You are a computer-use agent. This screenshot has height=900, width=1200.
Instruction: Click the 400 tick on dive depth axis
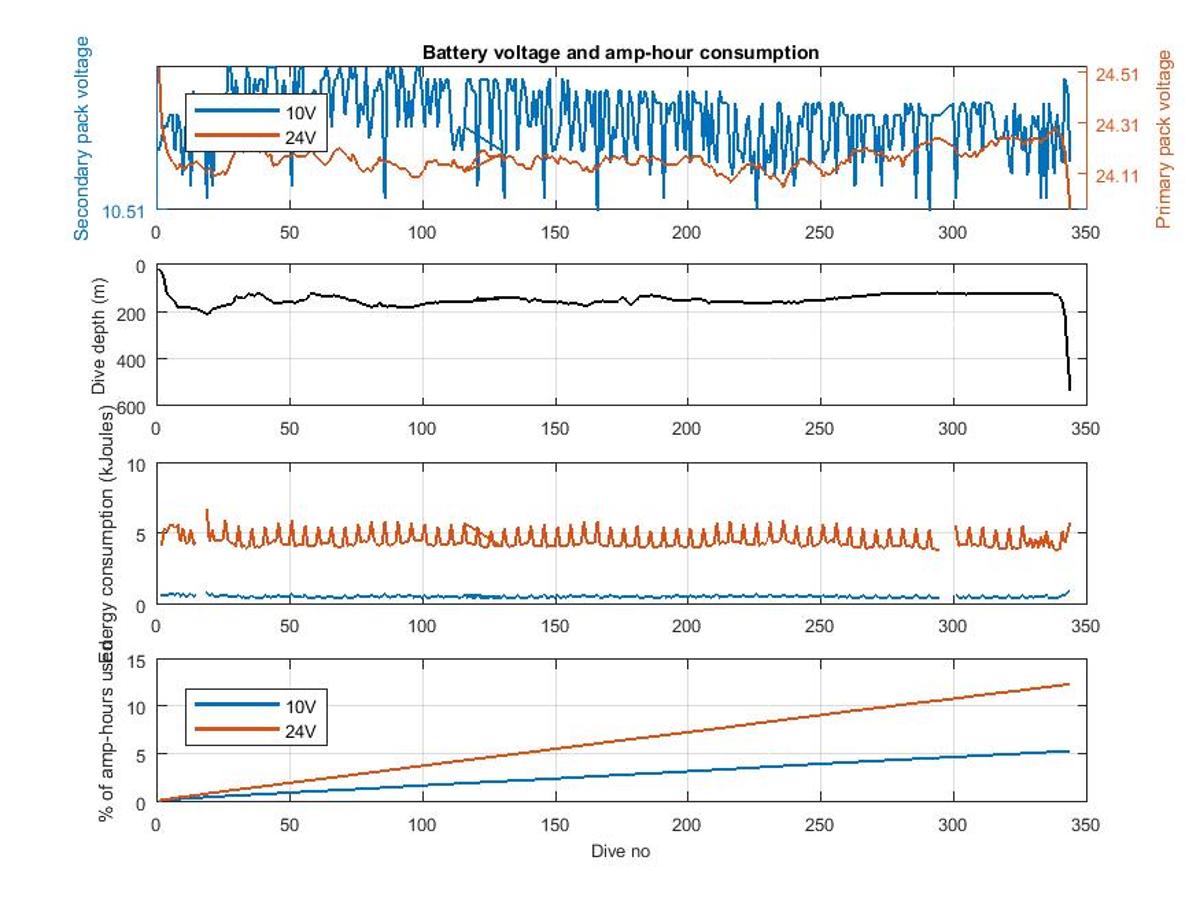click(x=134, y=359)
